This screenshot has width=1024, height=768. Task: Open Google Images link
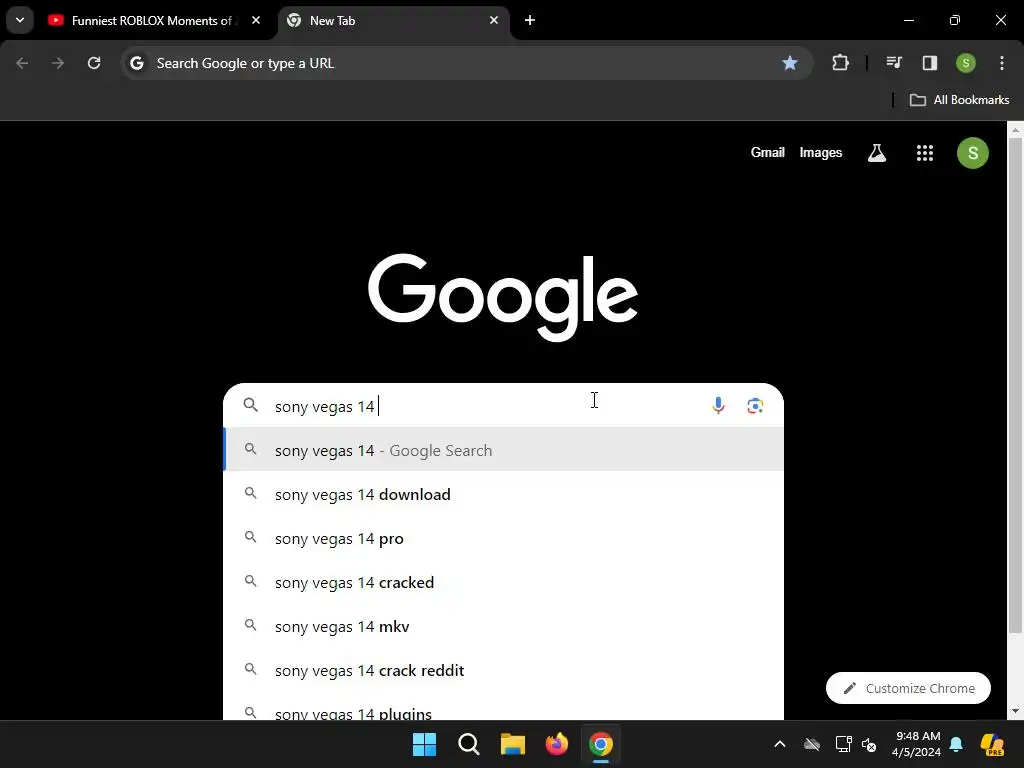[x=820, y=152]
